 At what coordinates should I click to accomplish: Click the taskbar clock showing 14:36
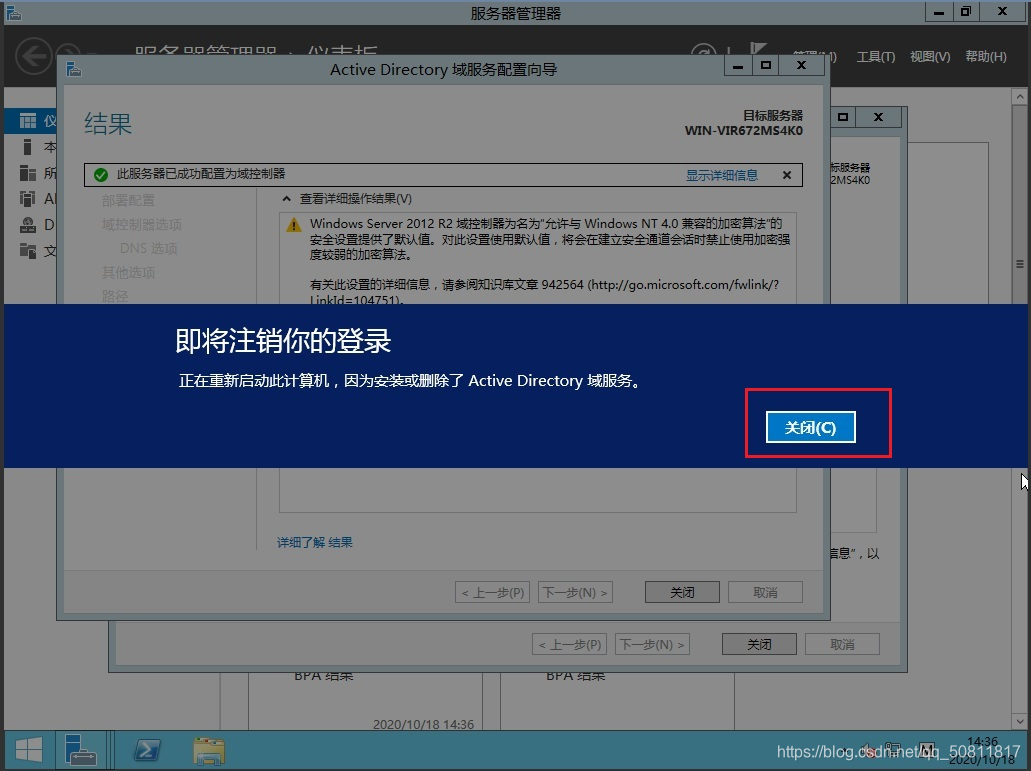pos(982,741)
